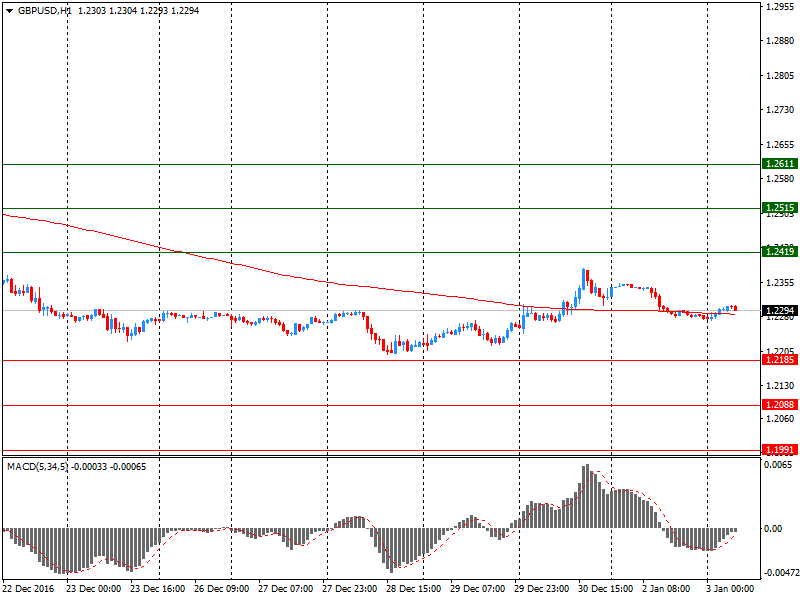Image resolution: width=800 pixels, height=600 pixels.
Task: Select the 27 Dec 23:00 time label
Action: pyautogui.click(x=349, y=589)
